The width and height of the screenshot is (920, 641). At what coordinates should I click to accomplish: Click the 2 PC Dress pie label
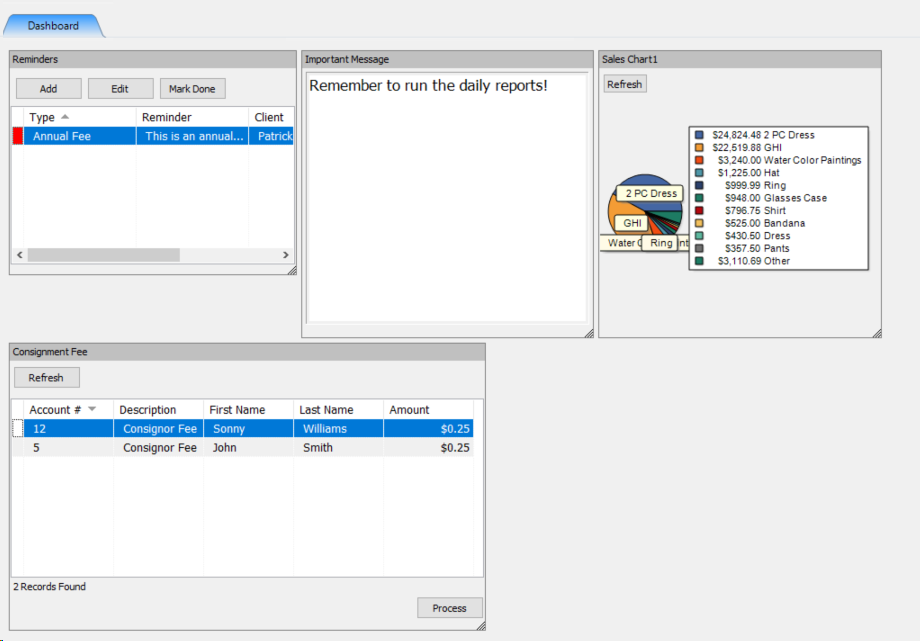click(x=650, y=193)
